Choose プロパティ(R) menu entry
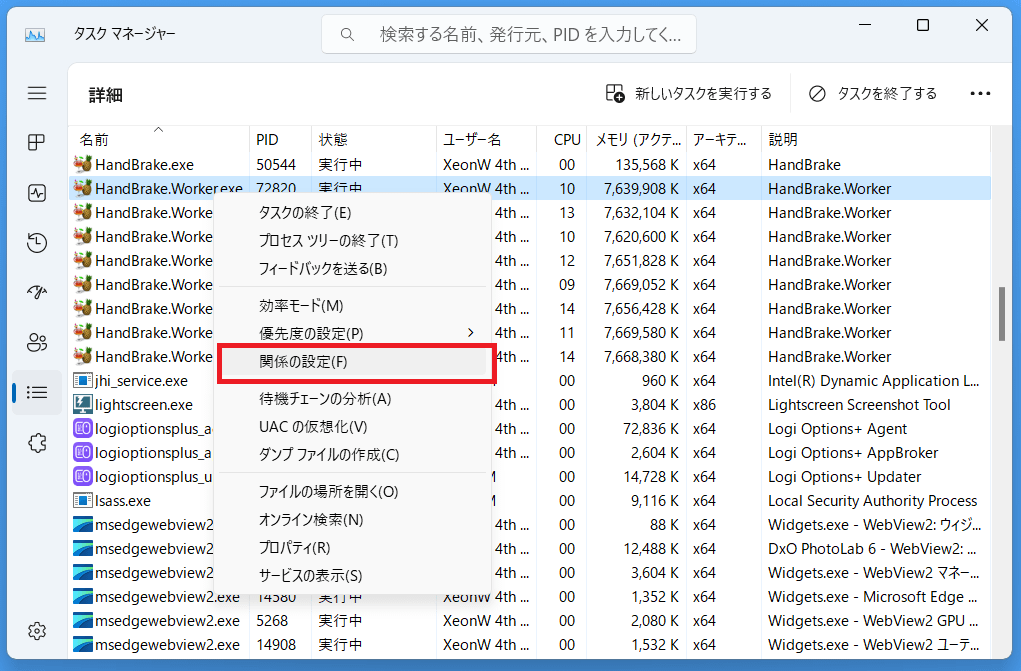 point(352,548)
